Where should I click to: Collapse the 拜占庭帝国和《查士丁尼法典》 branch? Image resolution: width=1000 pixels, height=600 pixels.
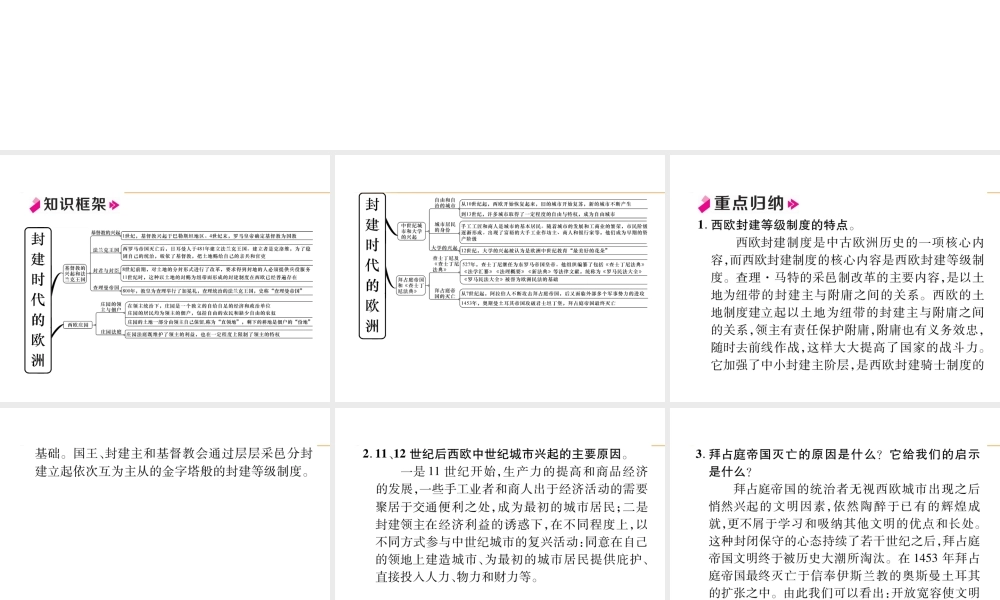point(411,284)
